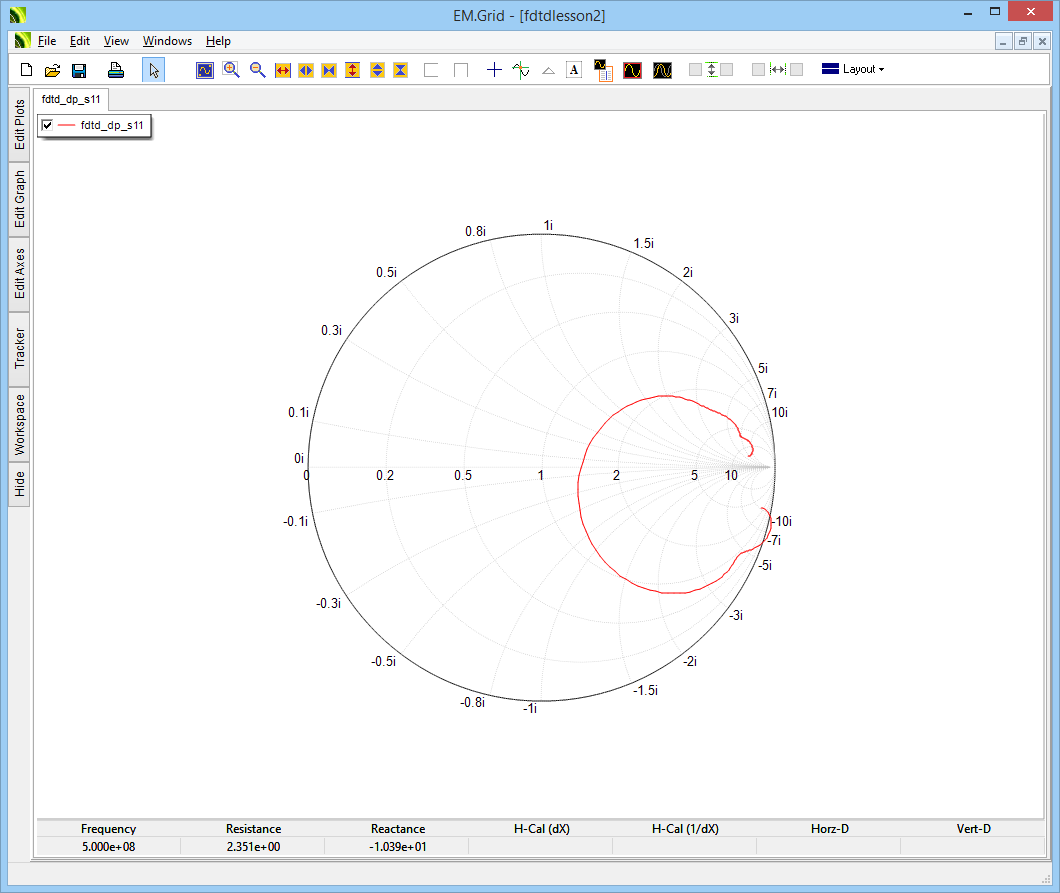Click the Frequency value field in status bar
Image resolution: width=1060 pixels, height=893 pixels.
(x=108, y=846)
